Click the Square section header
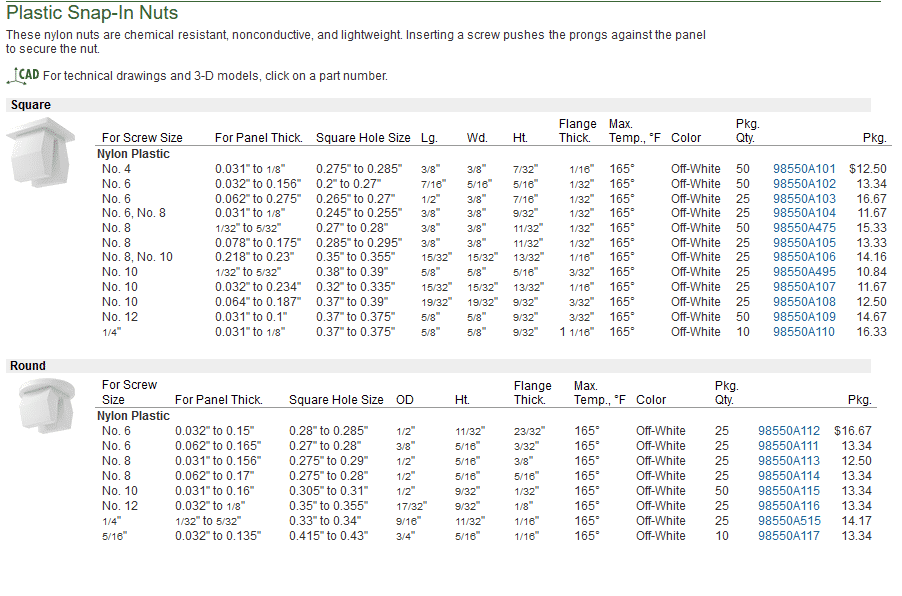Viewport: 902px width, 596px height. [x=31, y=105]
